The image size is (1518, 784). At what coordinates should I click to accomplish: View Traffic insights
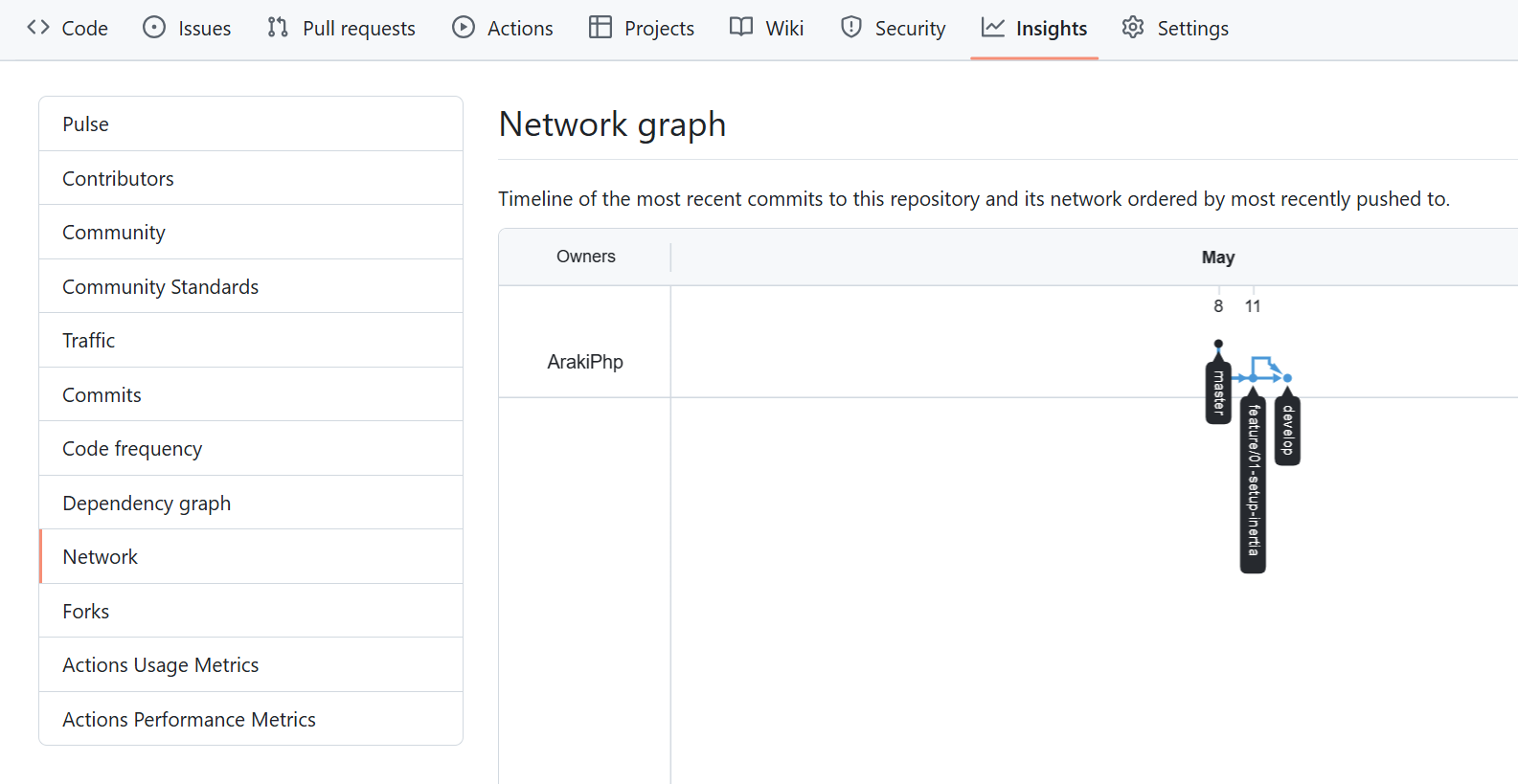click(x=251, y=341)
